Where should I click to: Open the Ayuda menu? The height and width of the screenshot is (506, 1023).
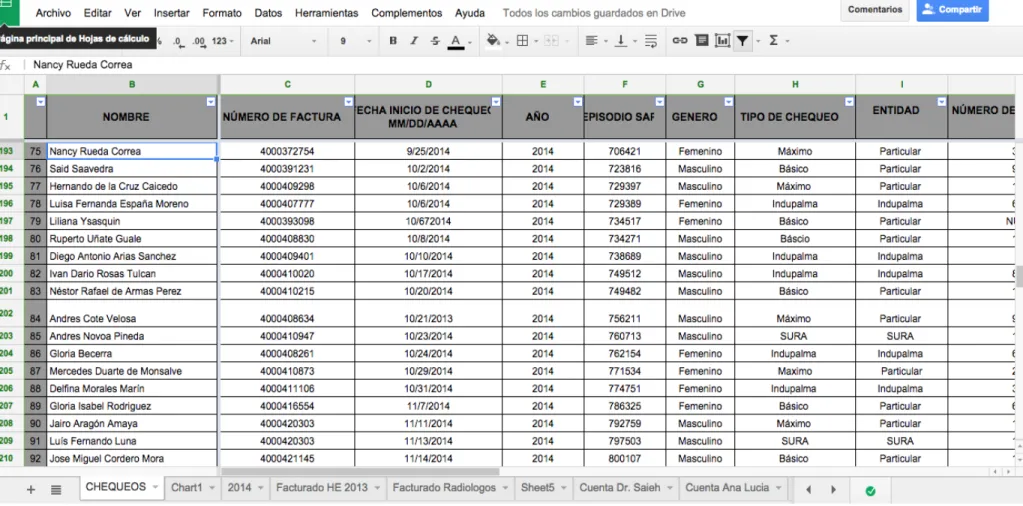click(x=470, y=13)
